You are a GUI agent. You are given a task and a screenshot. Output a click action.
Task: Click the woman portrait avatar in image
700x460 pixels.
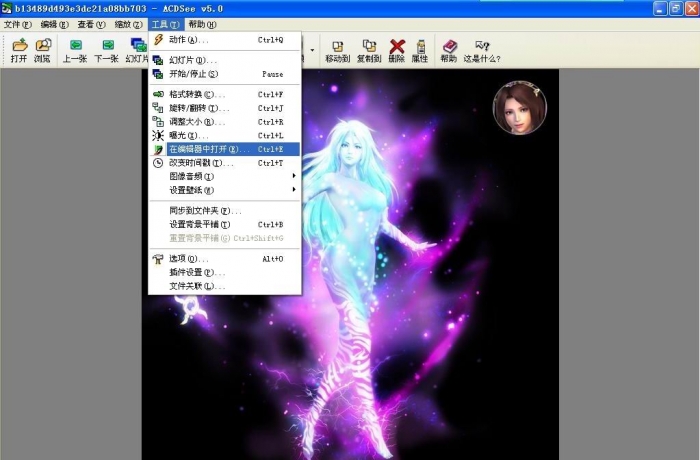click(x=520, y=108)
